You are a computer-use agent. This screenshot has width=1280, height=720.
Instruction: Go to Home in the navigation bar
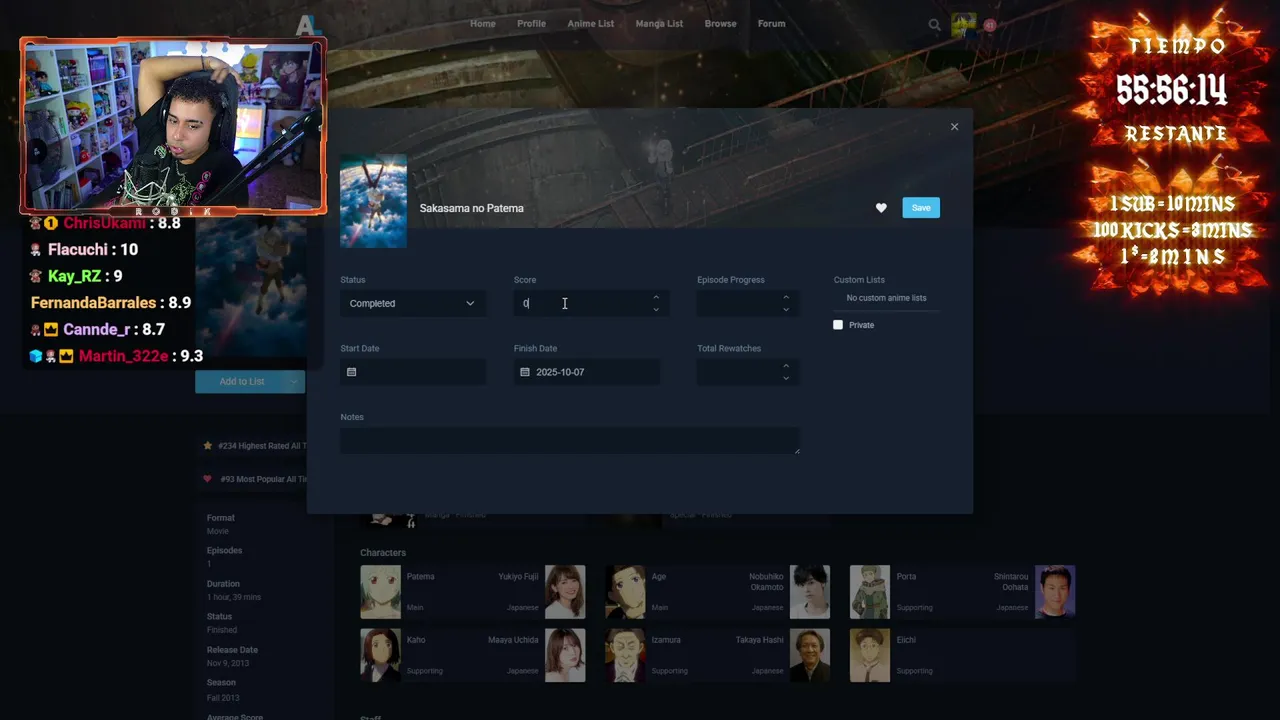(x=483, y=24)
